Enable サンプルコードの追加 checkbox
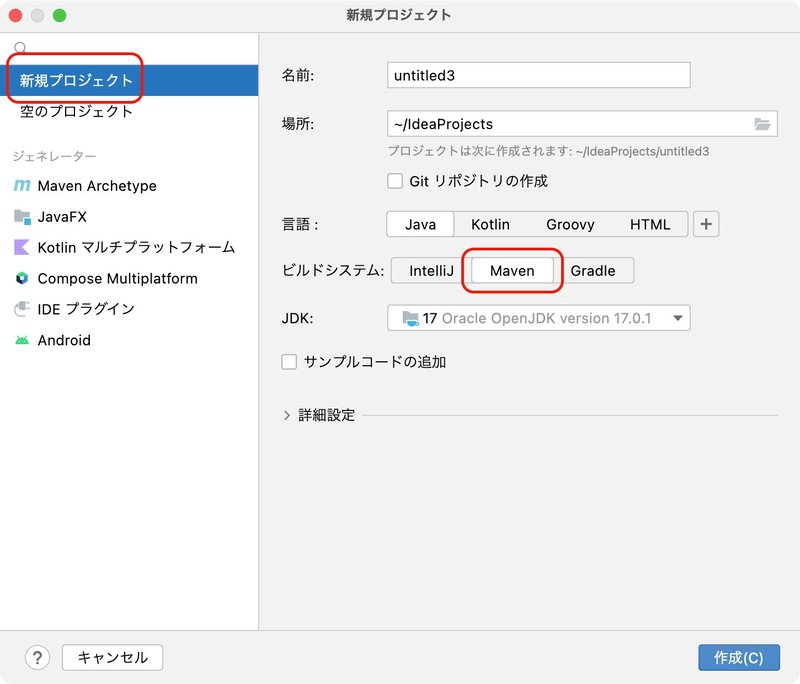 (x=289, y=362)
